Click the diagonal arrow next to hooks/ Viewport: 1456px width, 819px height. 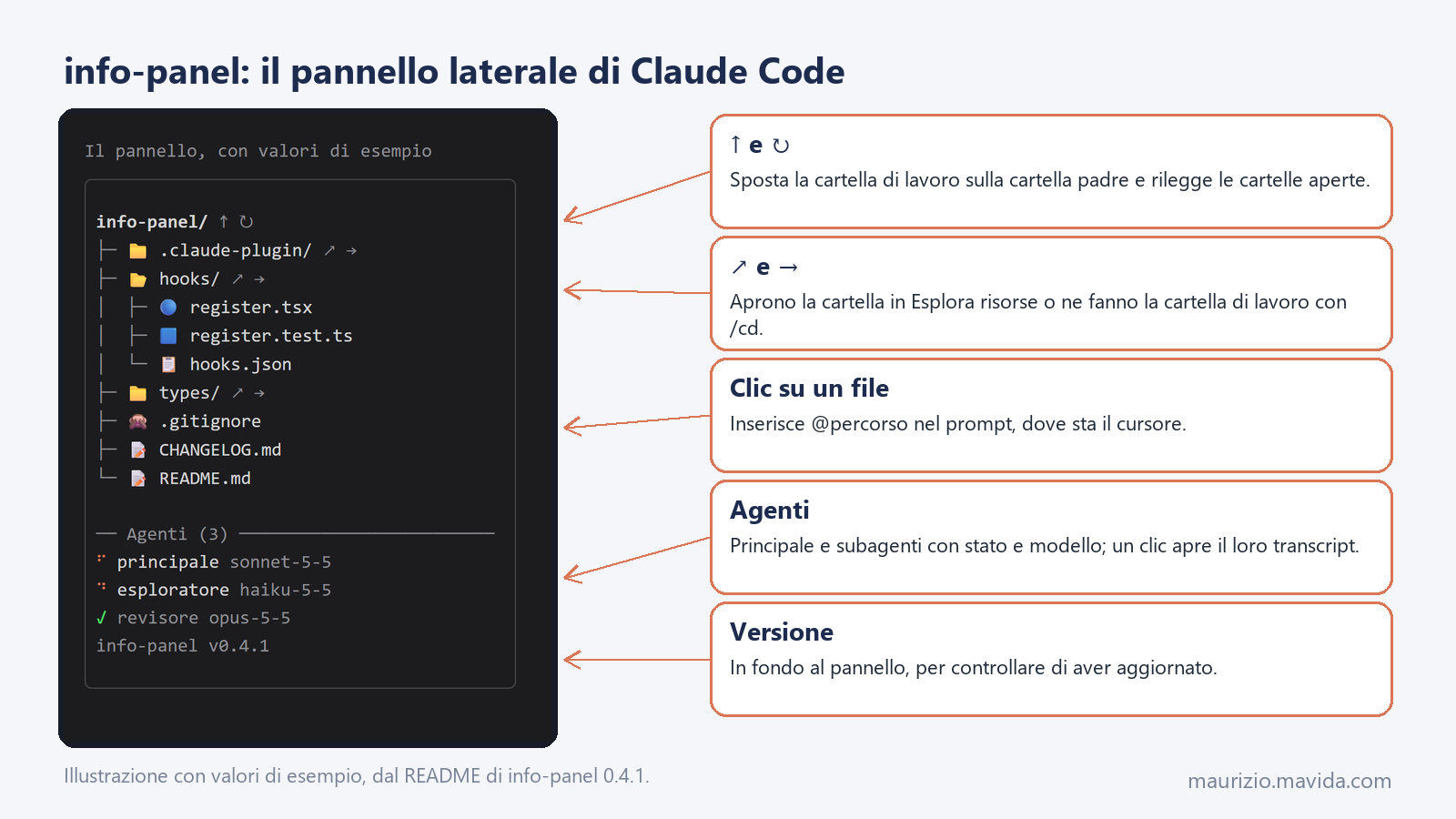238,278
